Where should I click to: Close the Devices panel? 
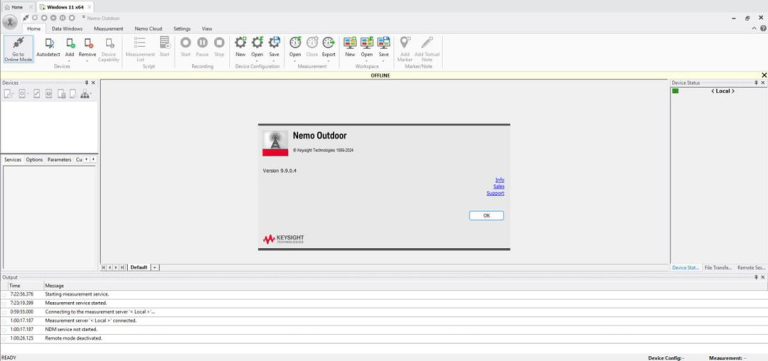pyautogui.click(x=93, y=83)
